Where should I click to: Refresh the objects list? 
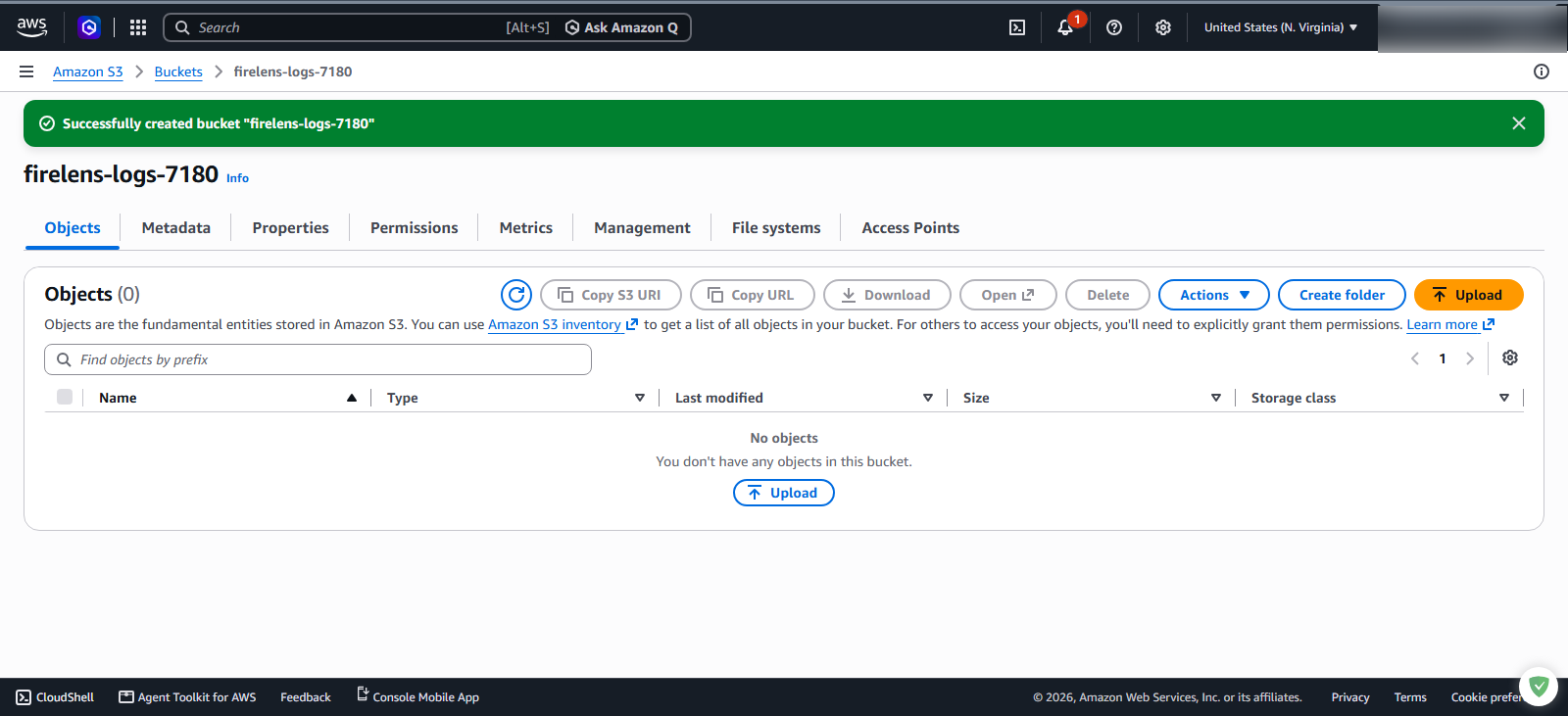[516, 295]
